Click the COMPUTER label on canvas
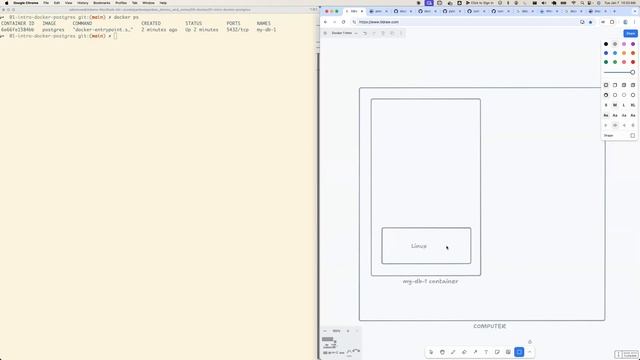This screenshot has height=360, width=640. [x=489, y=326]
